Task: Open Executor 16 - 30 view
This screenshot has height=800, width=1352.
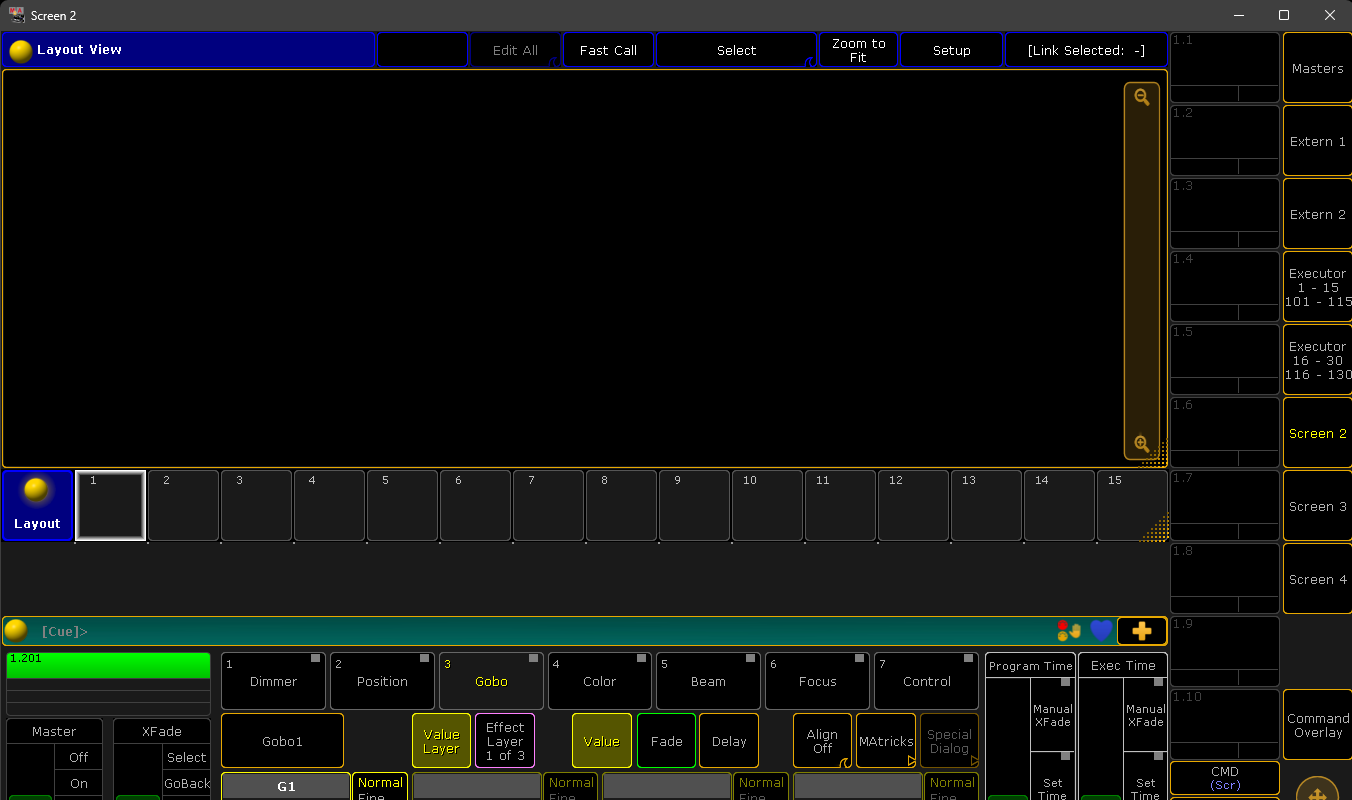Action: (1317, 360)
